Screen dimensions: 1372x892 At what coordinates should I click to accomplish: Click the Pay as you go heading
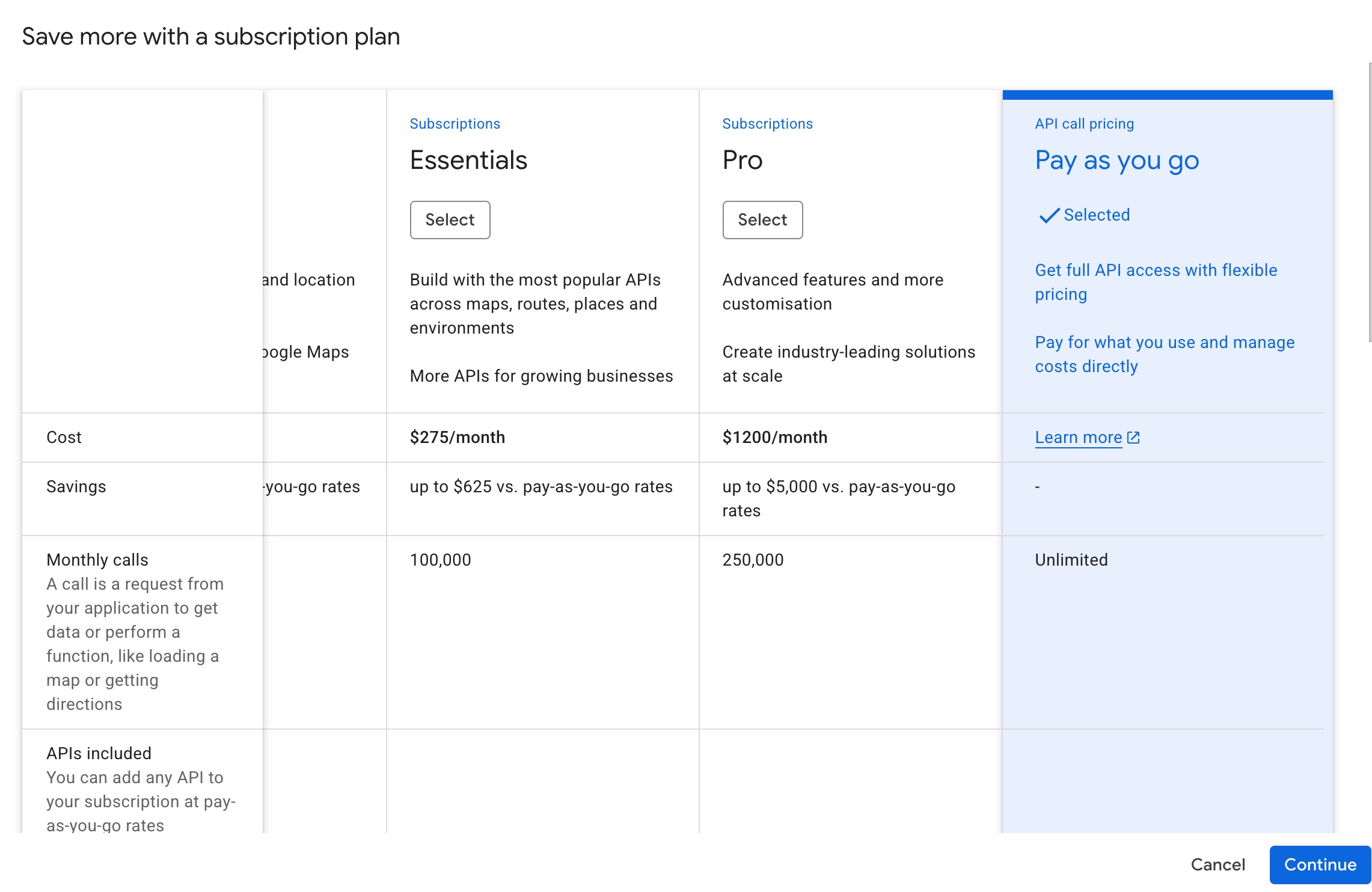1116,160
